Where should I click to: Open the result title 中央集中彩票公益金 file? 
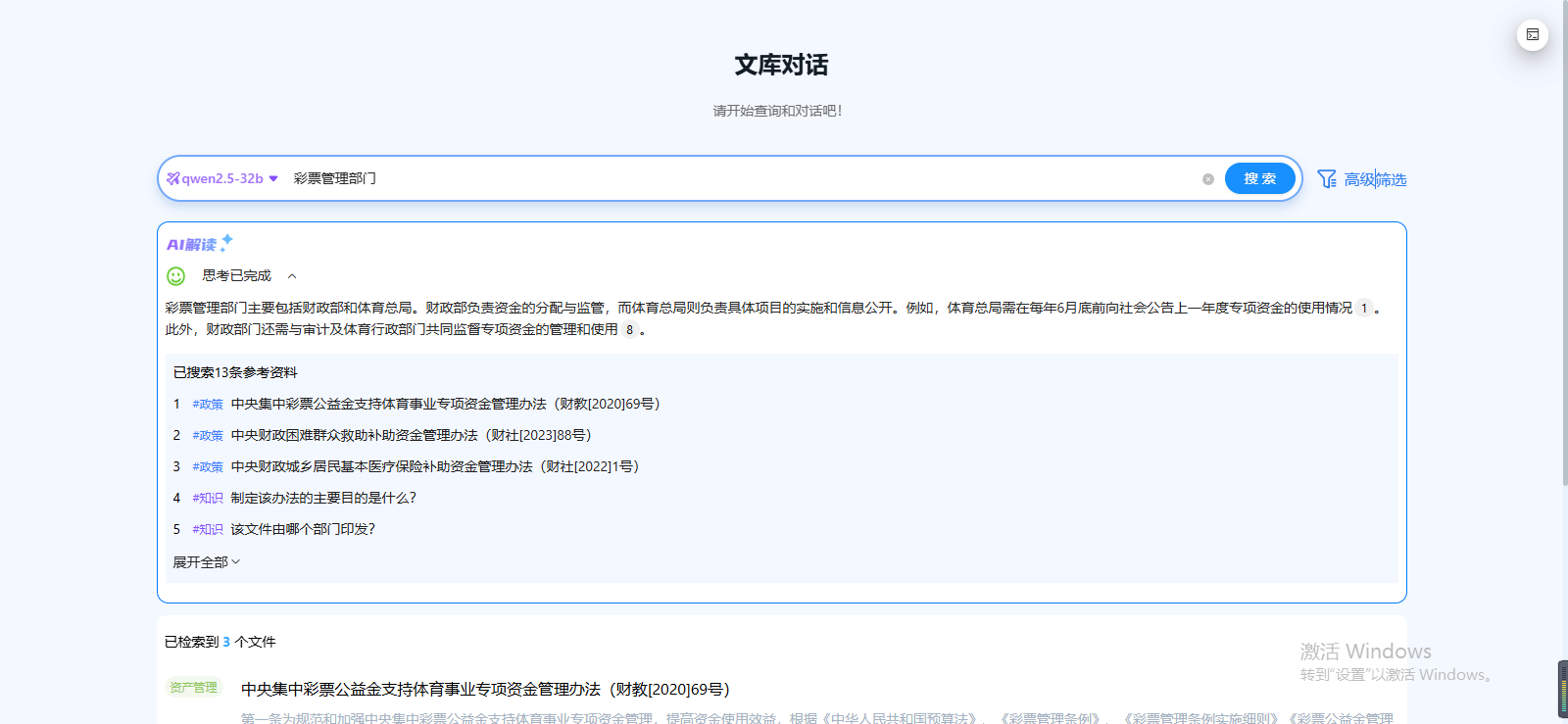[x=485, y=690]
